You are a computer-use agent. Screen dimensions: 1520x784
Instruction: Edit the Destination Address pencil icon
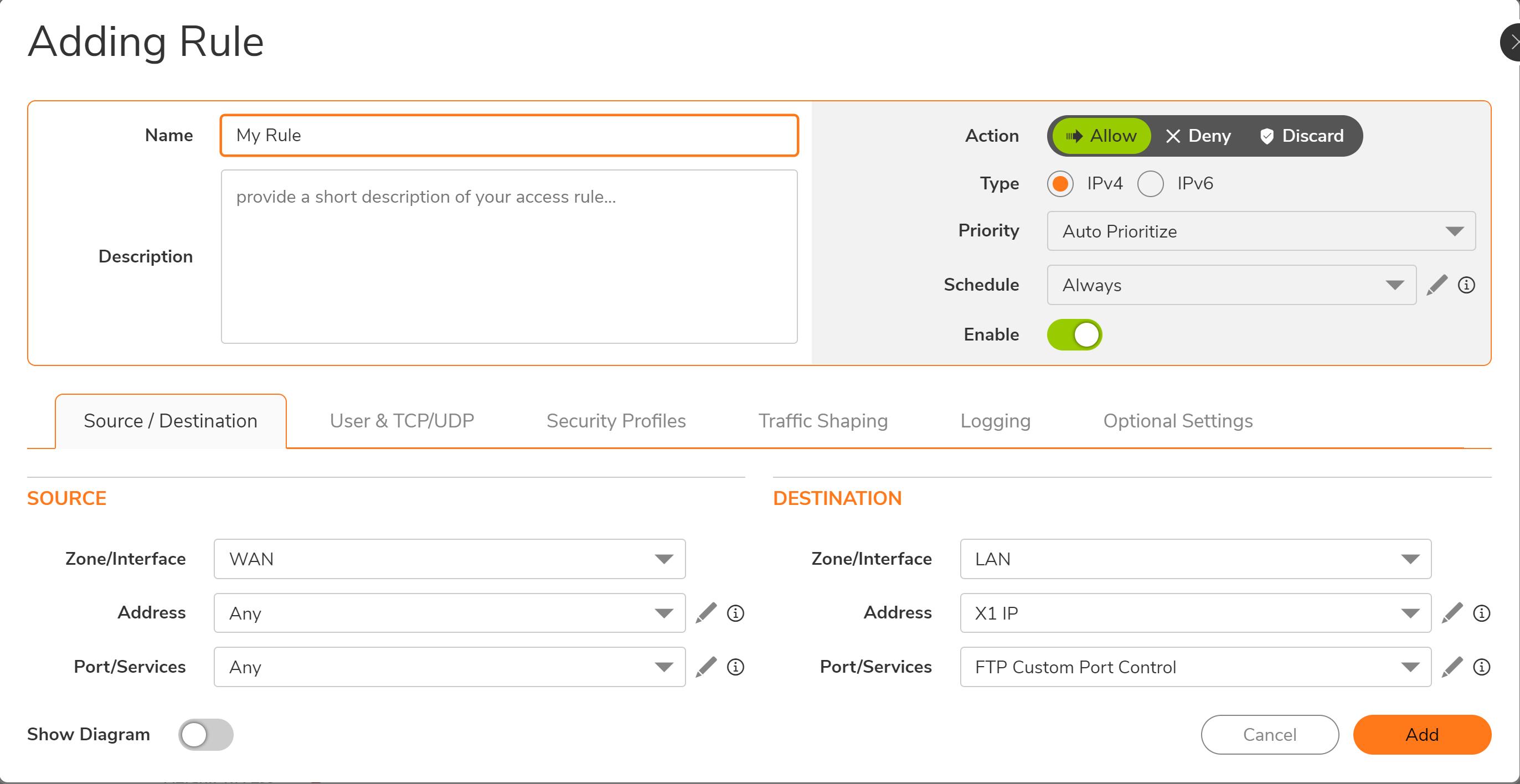coord(1452,613)
